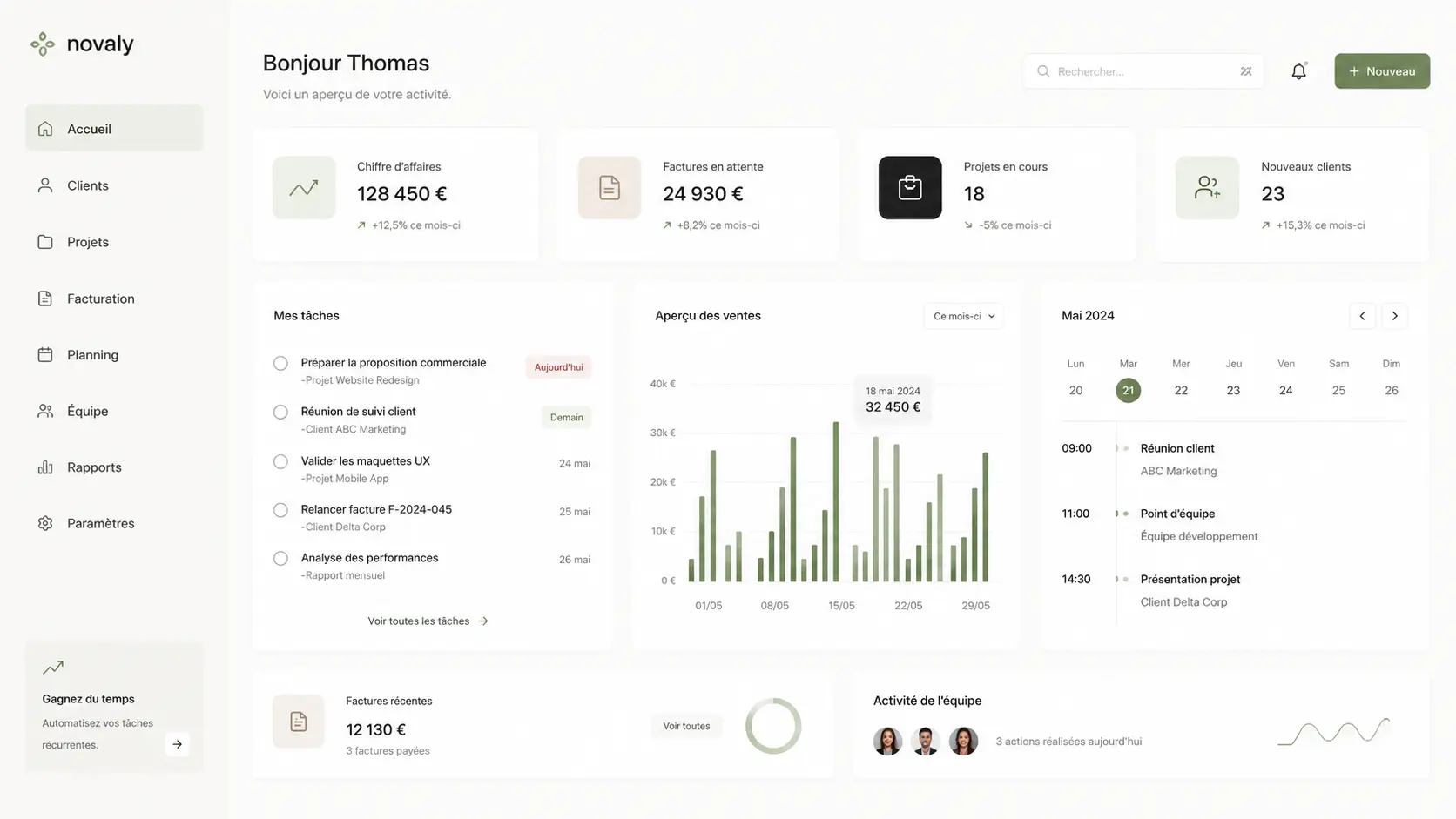Click the Demain tag

tap(566, 418)
